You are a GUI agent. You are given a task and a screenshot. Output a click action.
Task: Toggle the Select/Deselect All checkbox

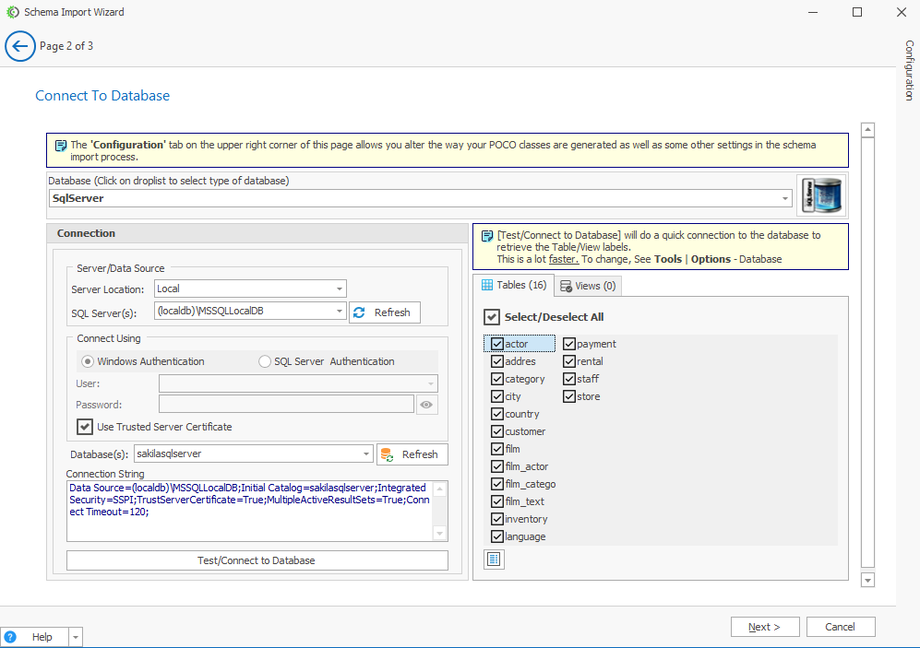tap(492, 317)
